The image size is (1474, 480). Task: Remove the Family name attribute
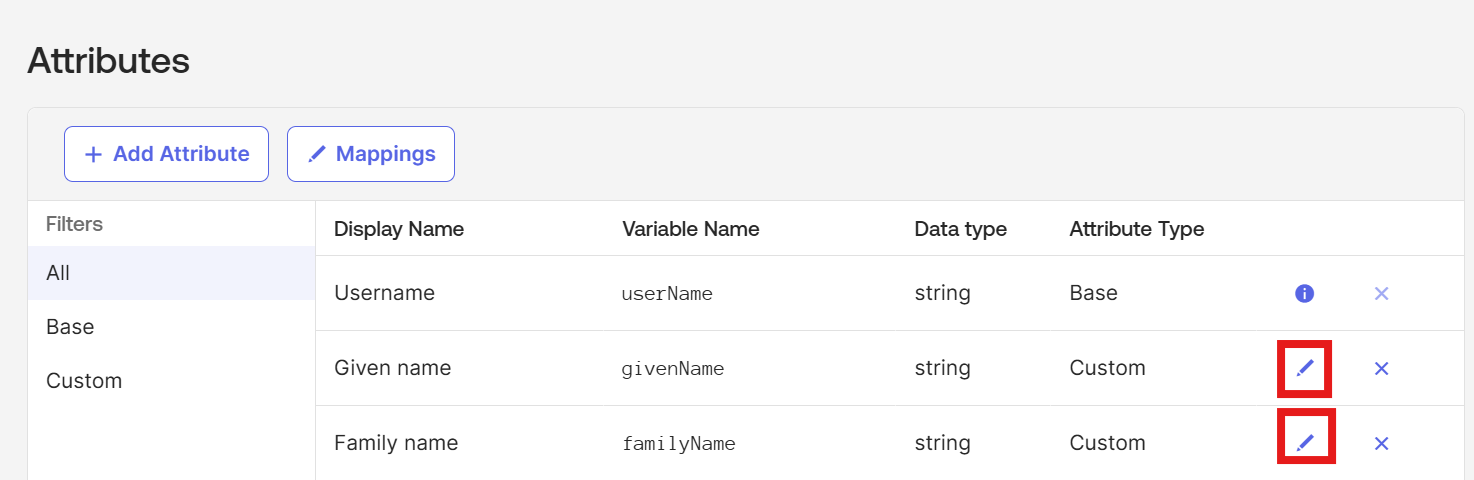click(1381, 443)
